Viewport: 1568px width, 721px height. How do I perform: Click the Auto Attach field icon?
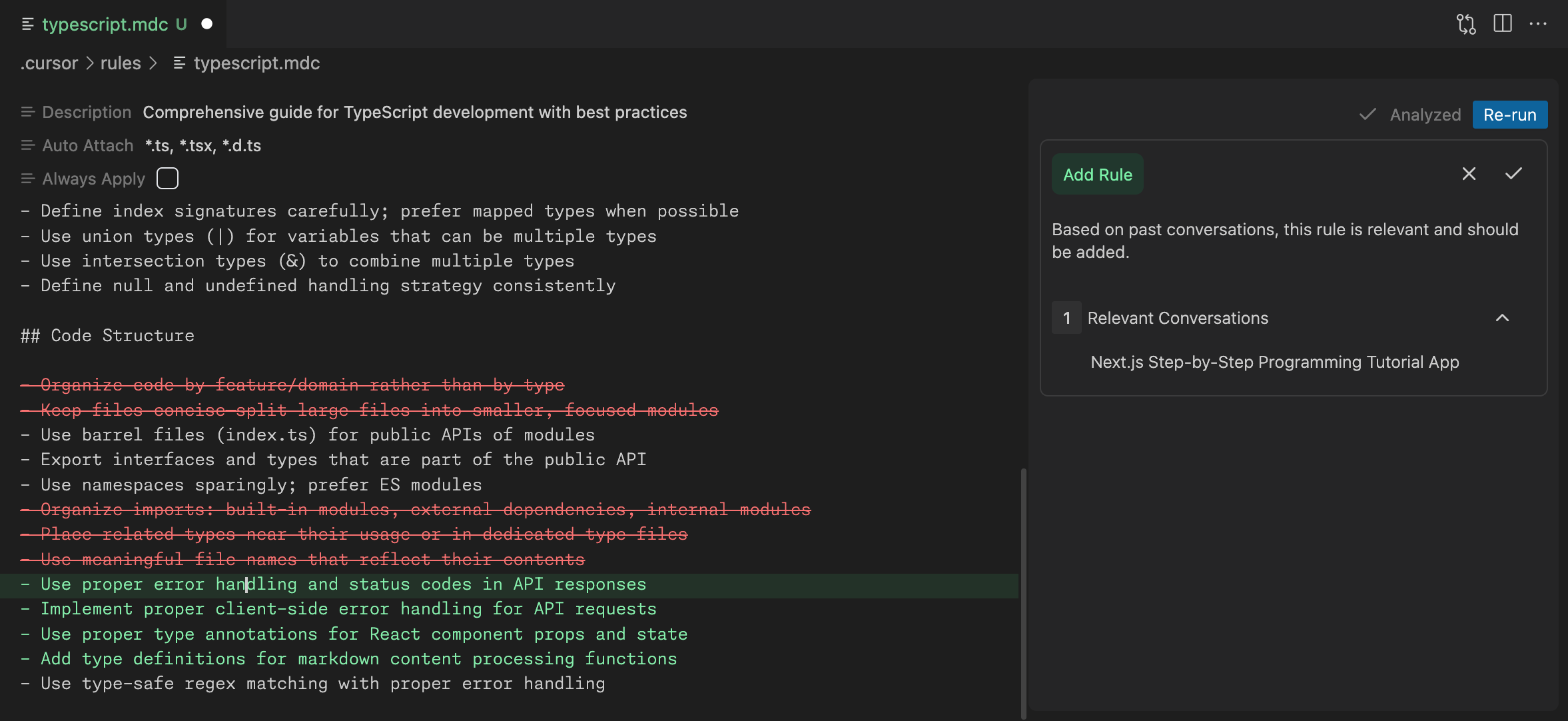(x=27, y=145)
